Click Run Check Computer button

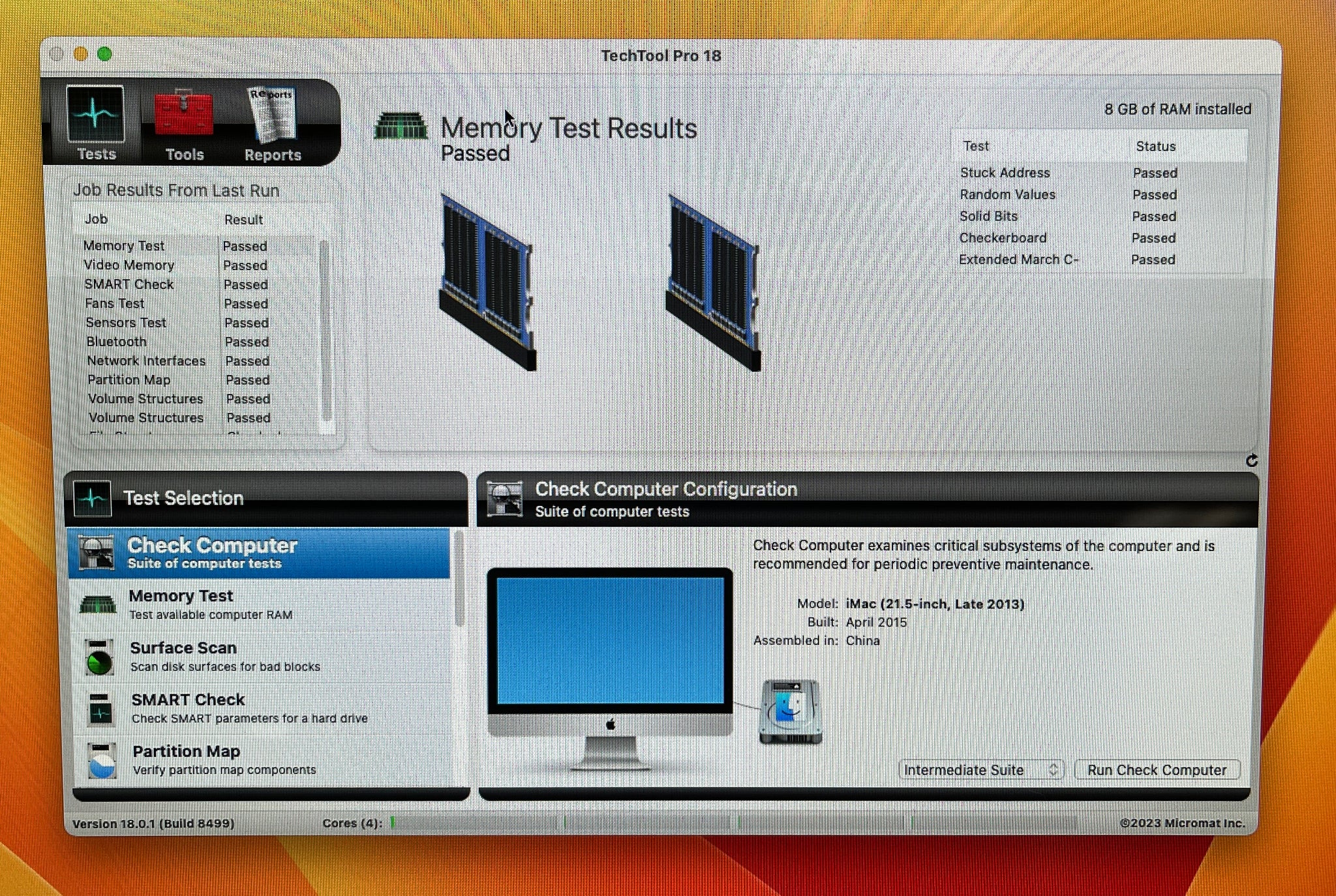[1157, 770]
